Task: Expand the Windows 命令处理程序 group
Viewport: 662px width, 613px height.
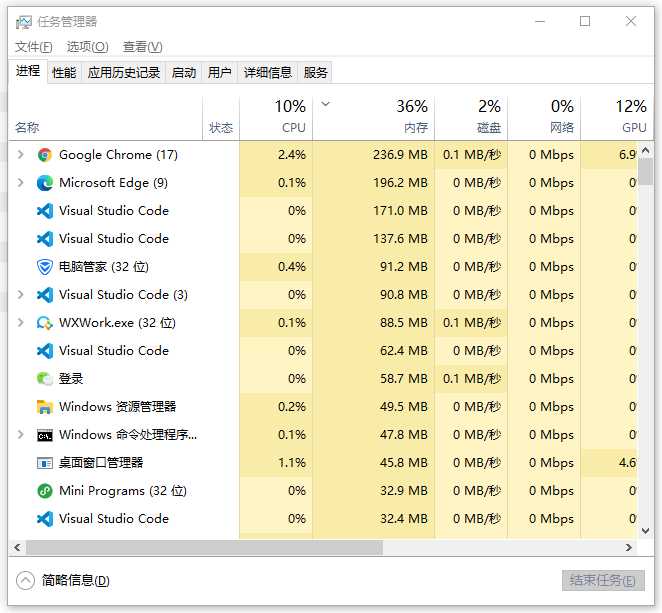Action: 20,434
